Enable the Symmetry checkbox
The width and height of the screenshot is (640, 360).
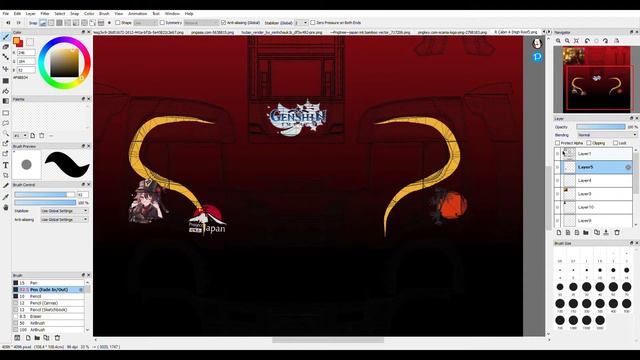coord(162,23)
